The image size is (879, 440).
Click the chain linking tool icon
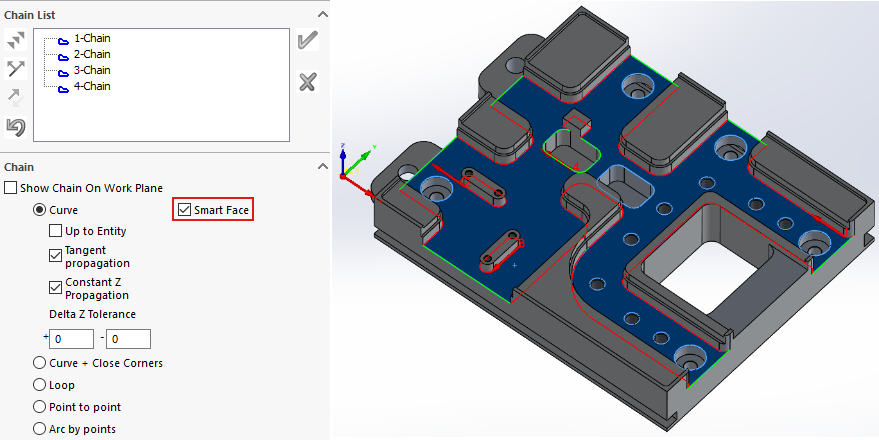point(15,69)
